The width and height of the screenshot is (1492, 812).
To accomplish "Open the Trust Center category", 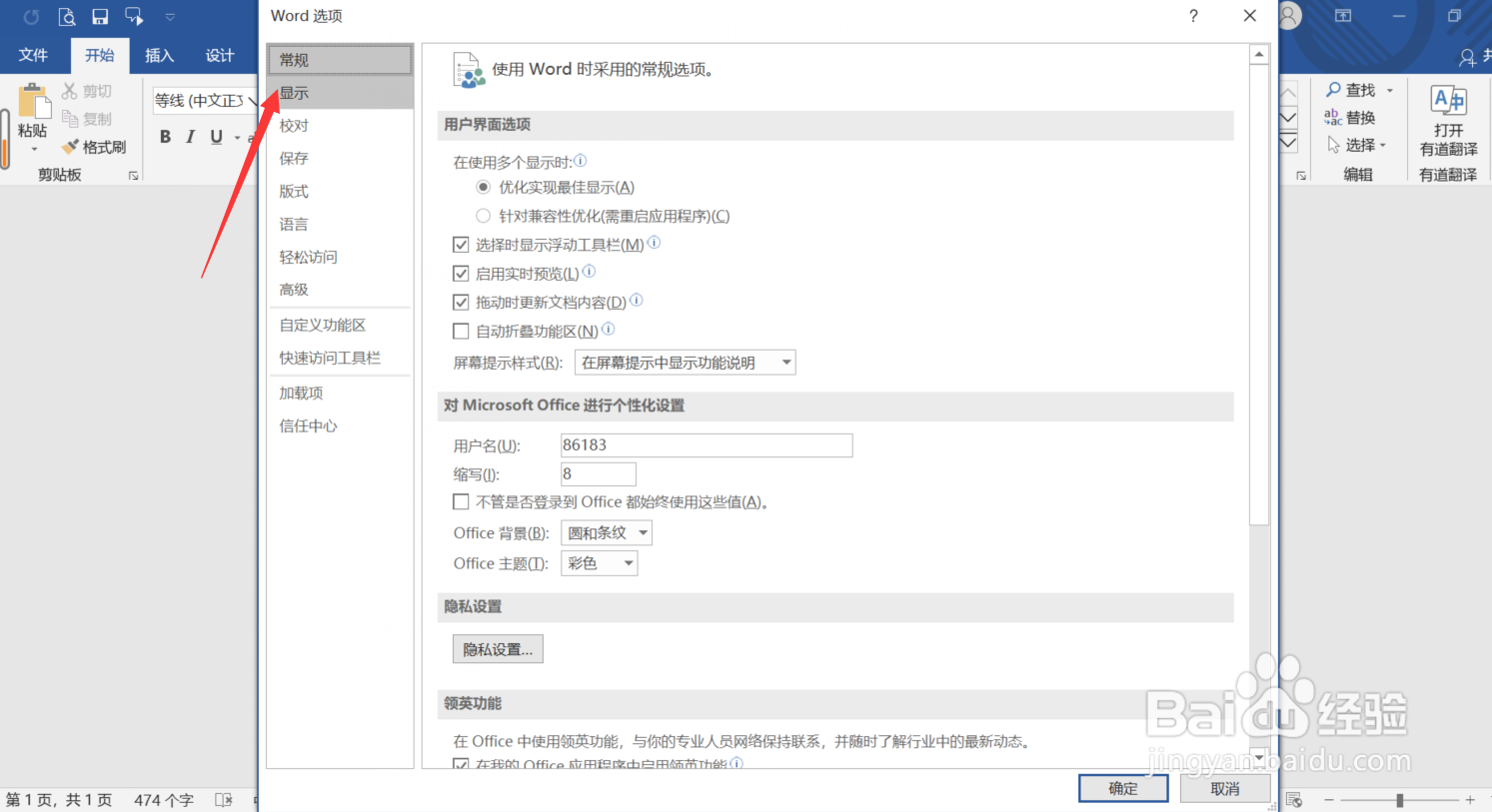I will [x=340, y=426].
